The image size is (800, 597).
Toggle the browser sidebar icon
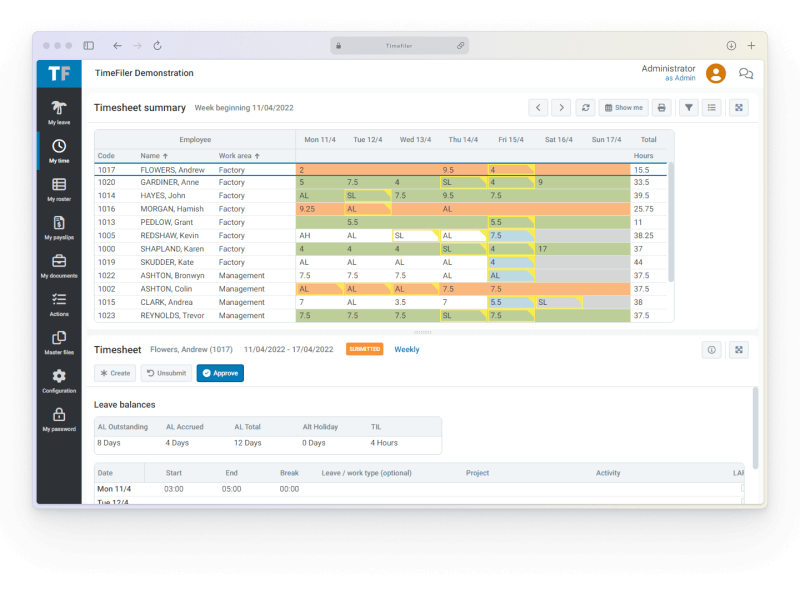pos(89,45)
